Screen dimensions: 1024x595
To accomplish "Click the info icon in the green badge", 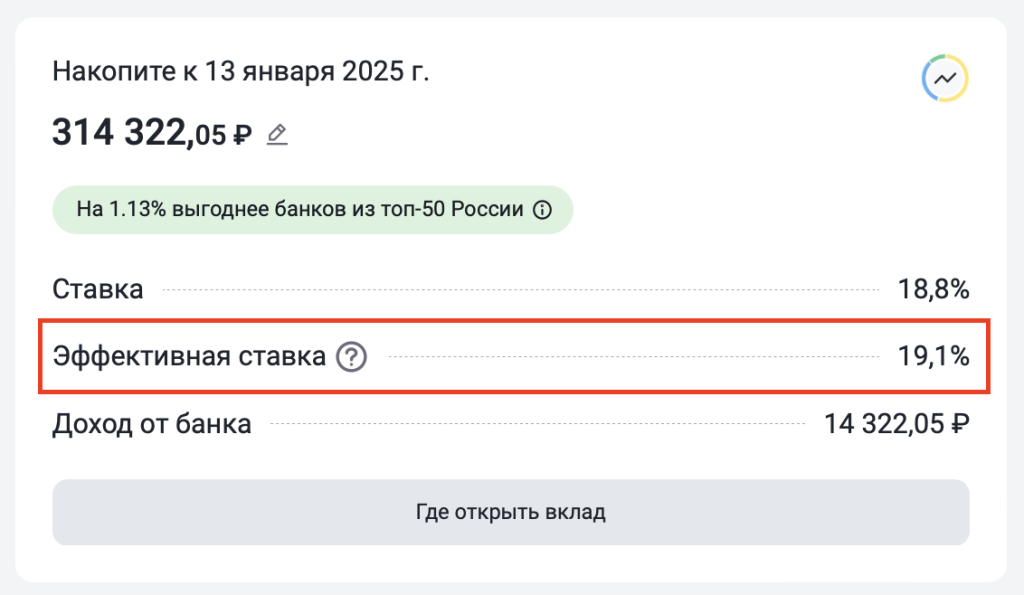I will [543, 210].
